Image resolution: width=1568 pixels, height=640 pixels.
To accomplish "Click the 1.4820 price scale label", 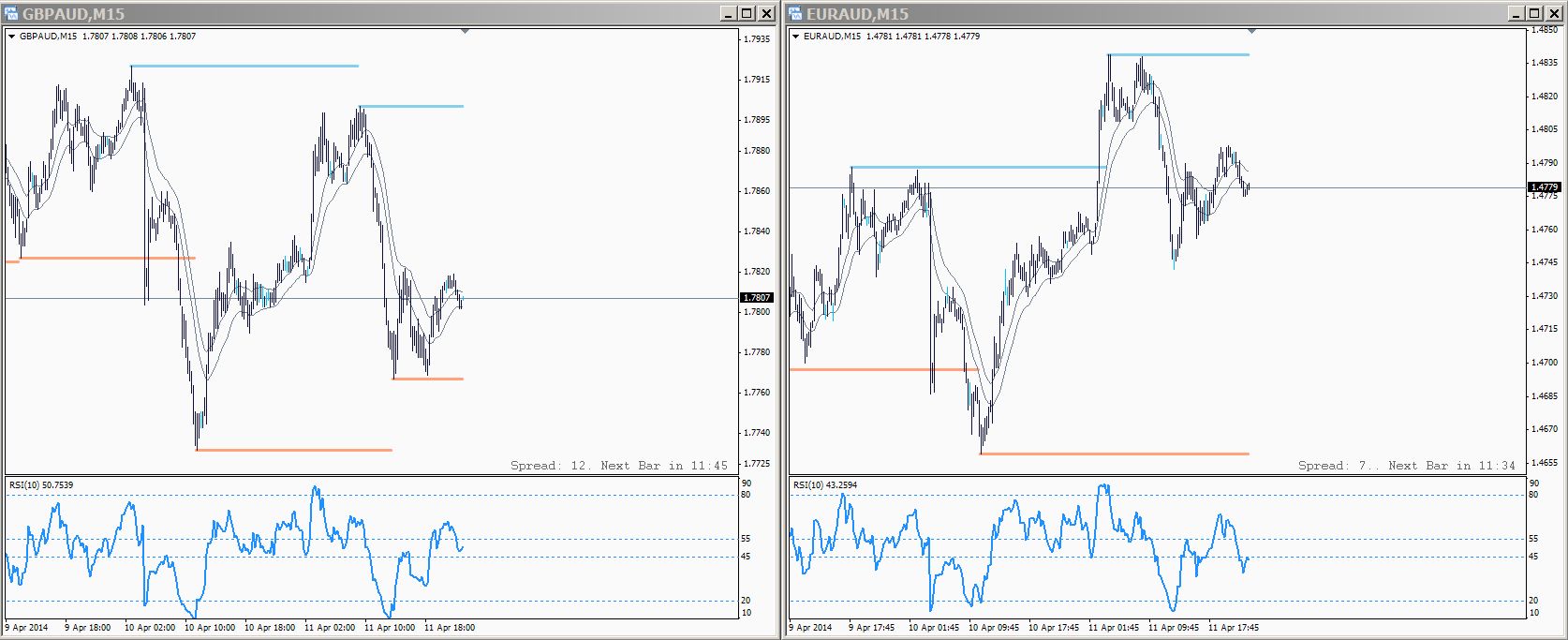I will point(1544,97).
